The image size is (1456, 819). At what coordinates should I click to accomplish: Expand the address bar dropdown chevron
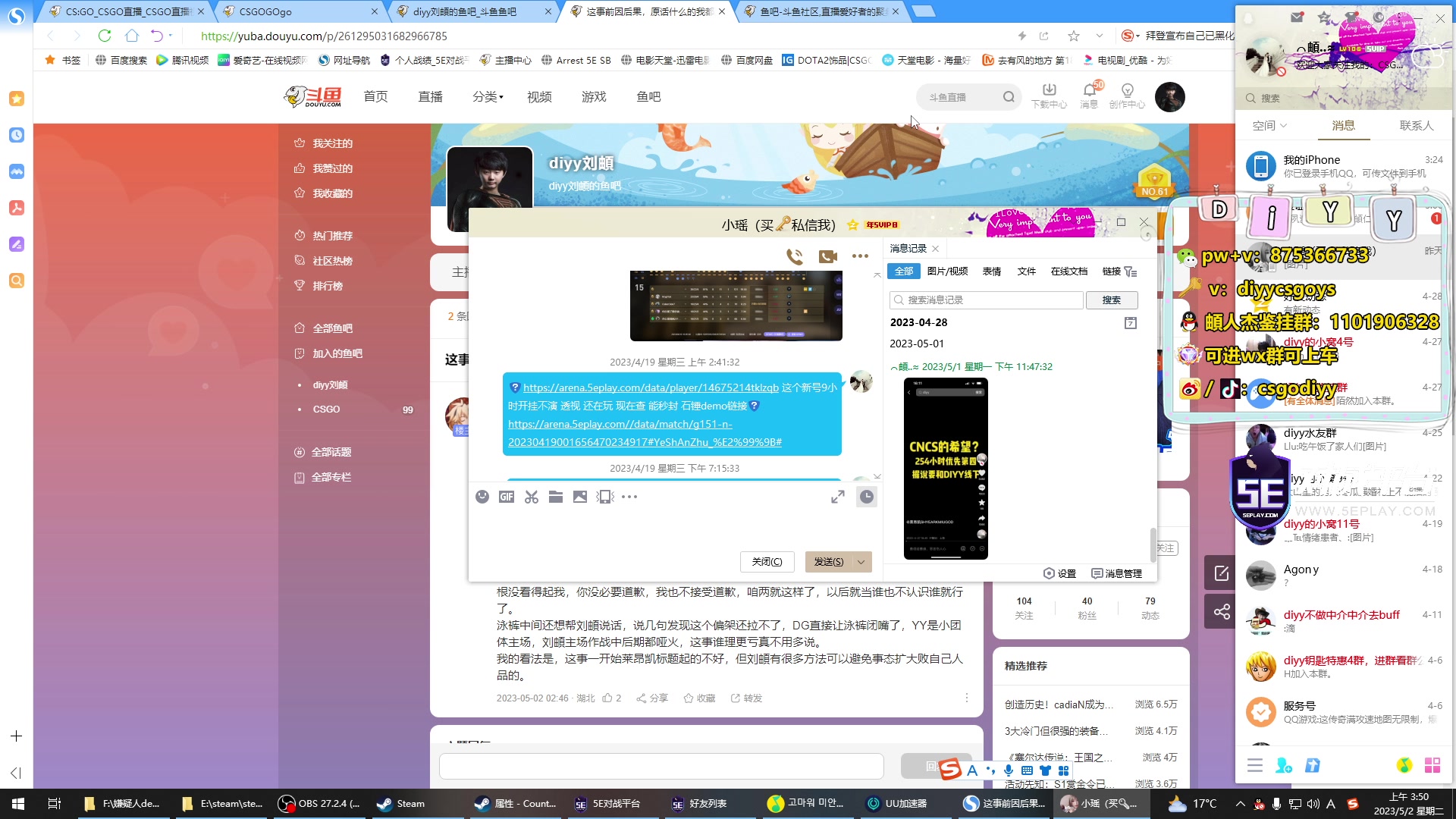coord(1099,36)
